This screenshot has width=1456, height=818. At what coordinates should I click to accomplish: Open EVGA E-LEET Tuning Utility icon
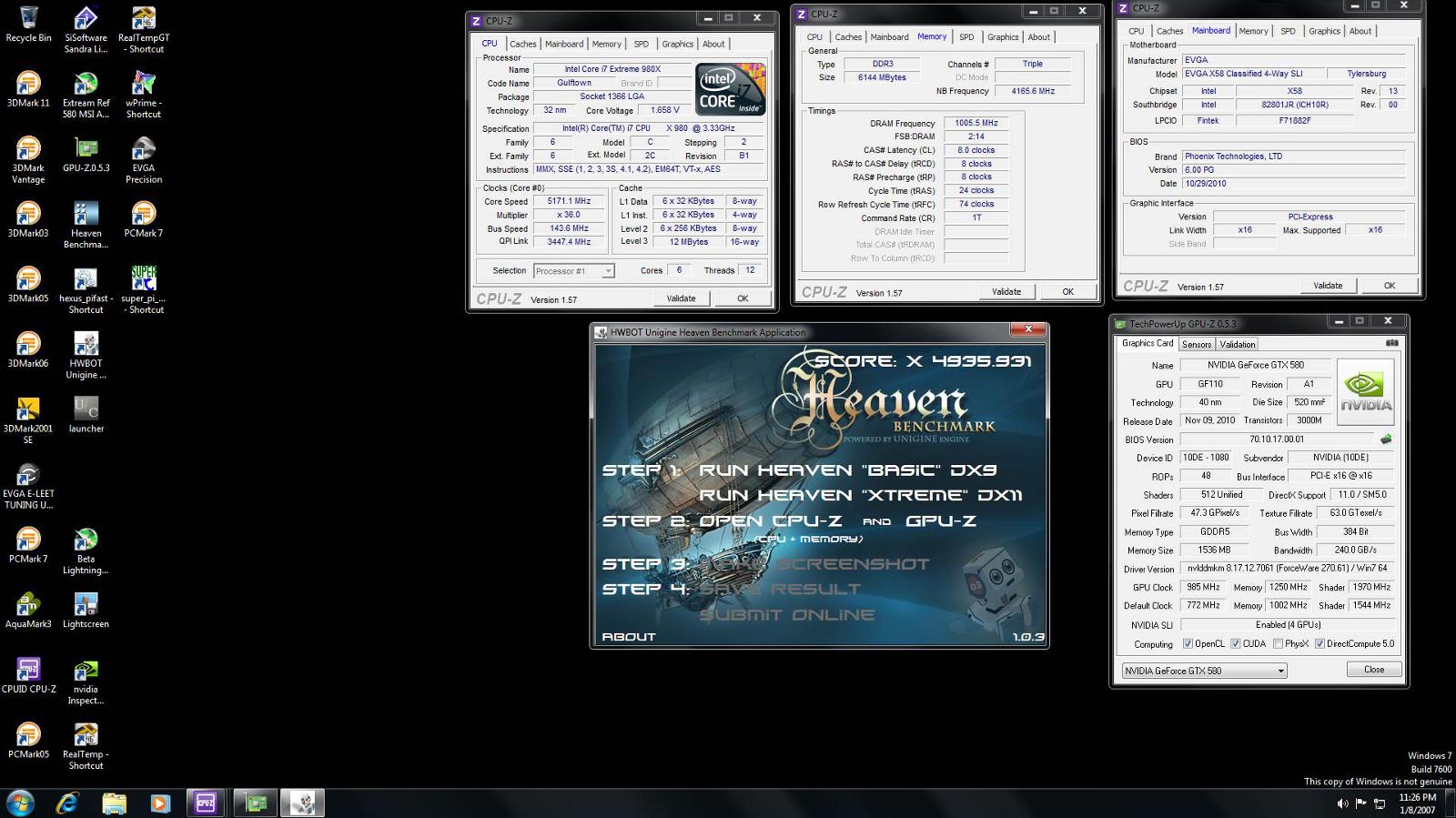[x=28, y=485]
